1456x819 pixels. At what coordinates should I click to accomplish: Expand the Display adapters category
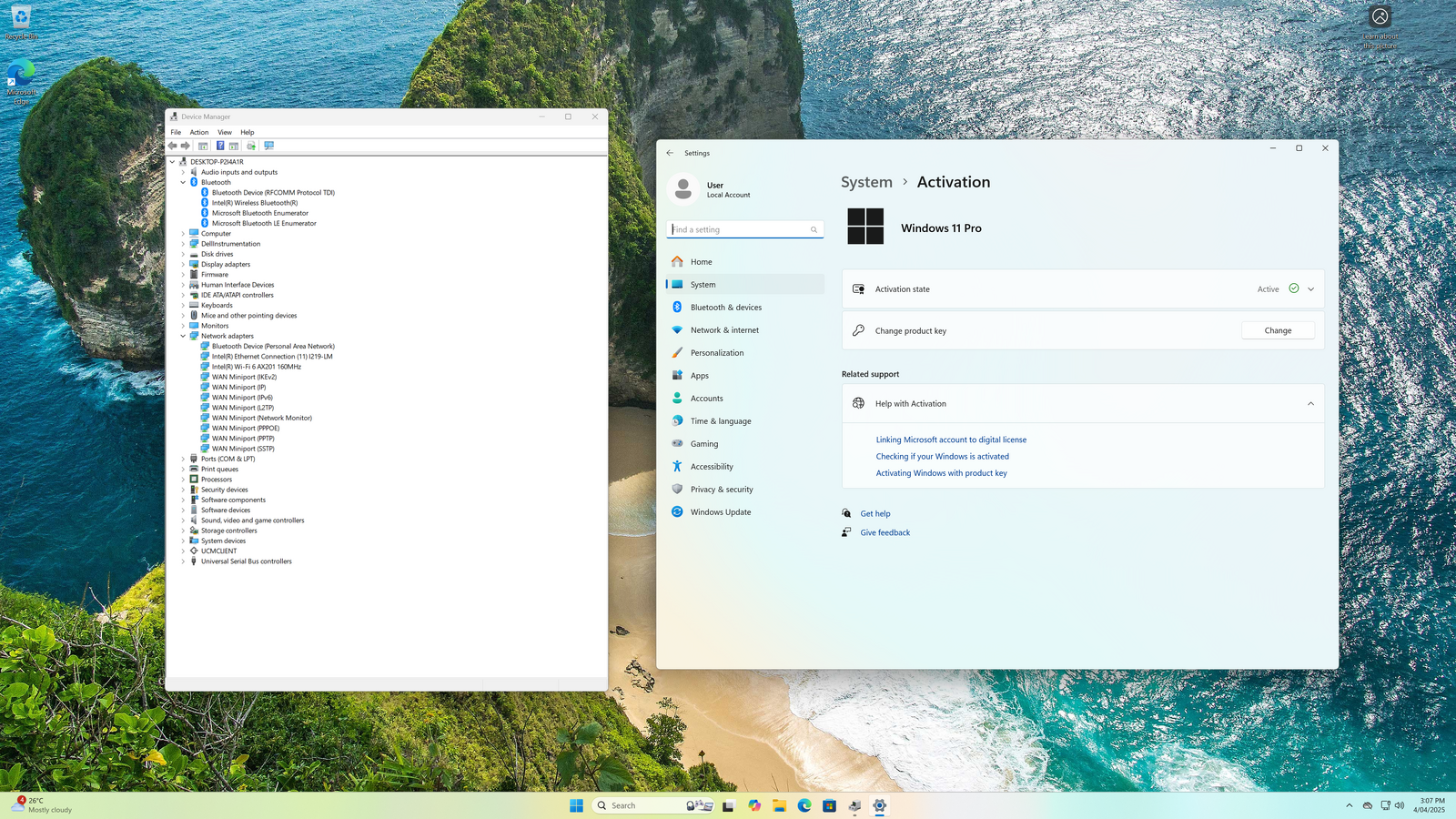click(x=183, y=265)
